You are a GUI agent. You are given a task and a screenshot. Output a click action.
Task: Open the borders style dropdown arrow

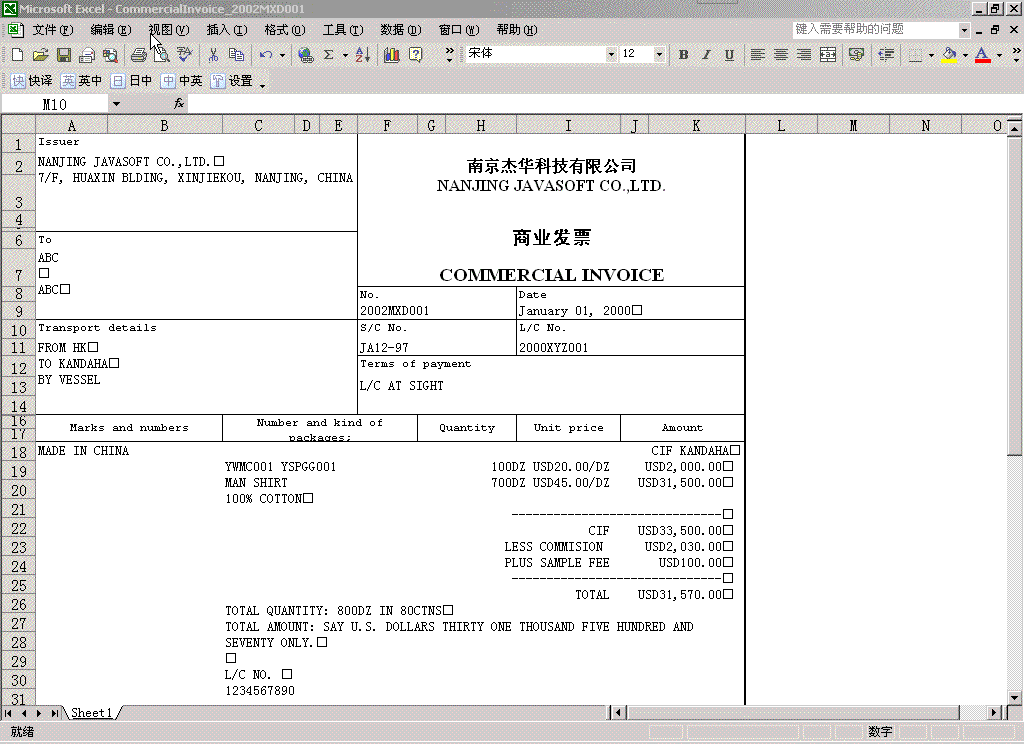[x=931, y=55]
